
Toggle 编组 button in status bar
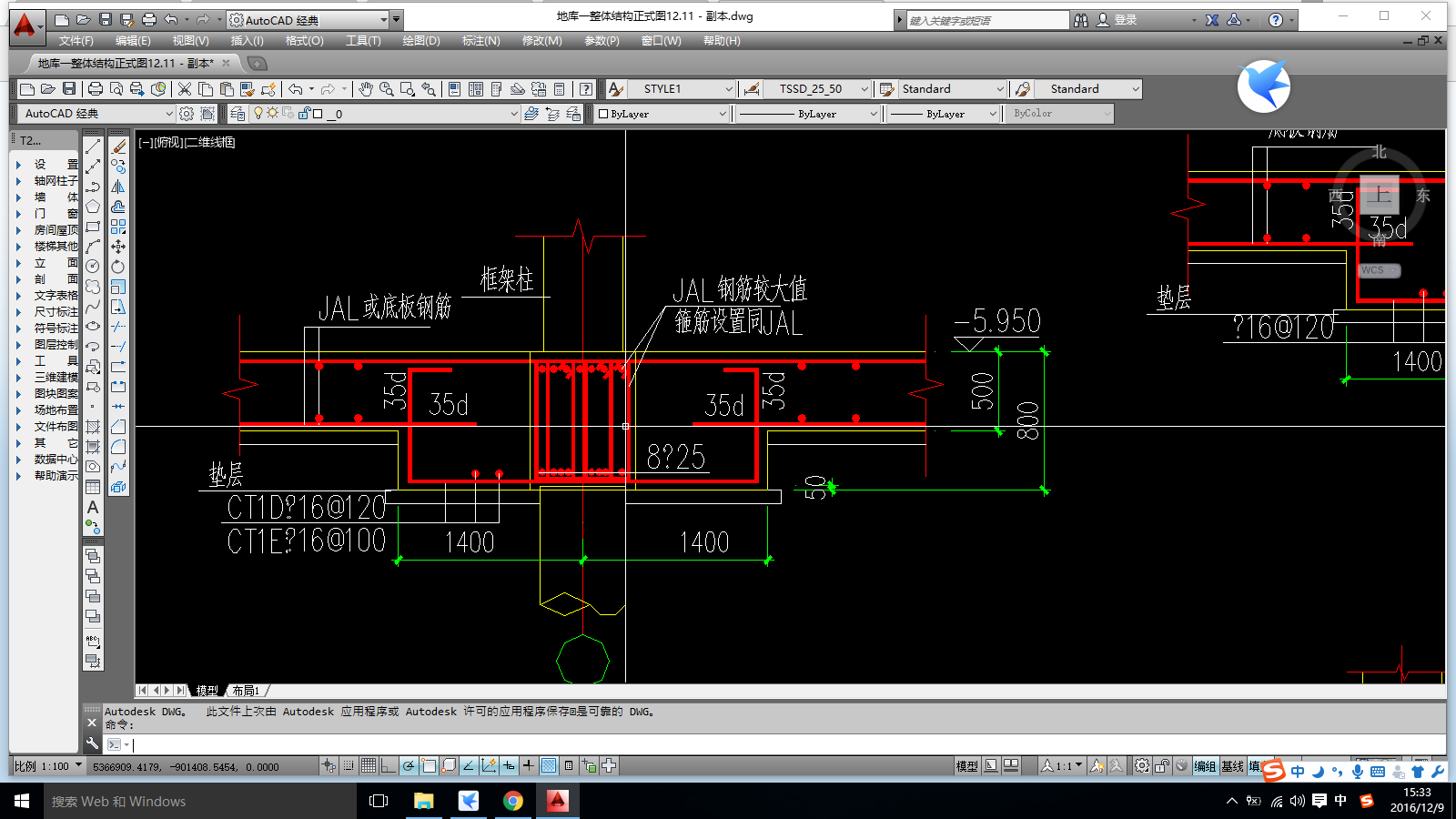tap(1205, 766)
